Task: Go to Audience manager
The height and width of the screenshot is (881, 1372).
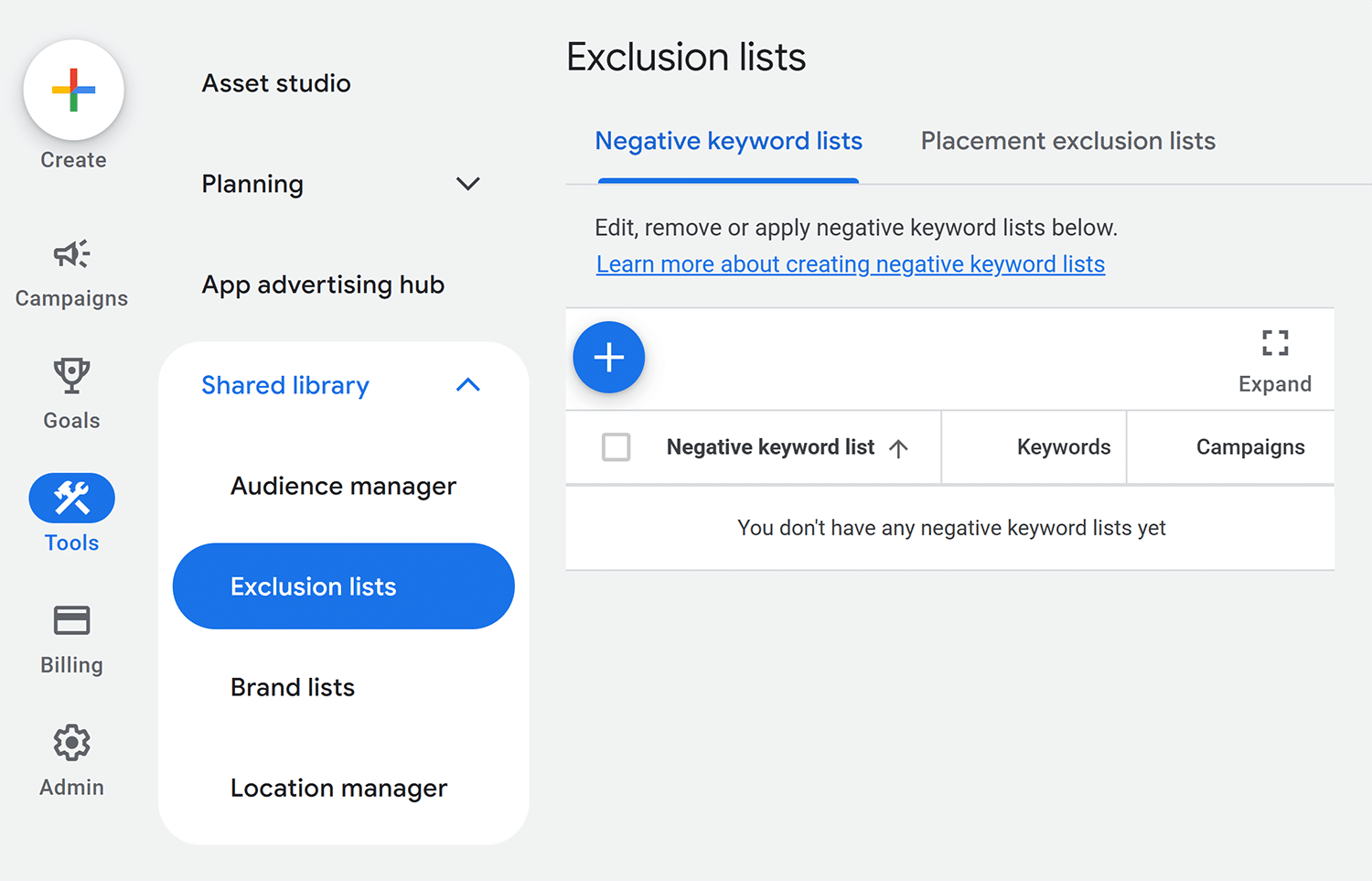Action: click(343, 487)
